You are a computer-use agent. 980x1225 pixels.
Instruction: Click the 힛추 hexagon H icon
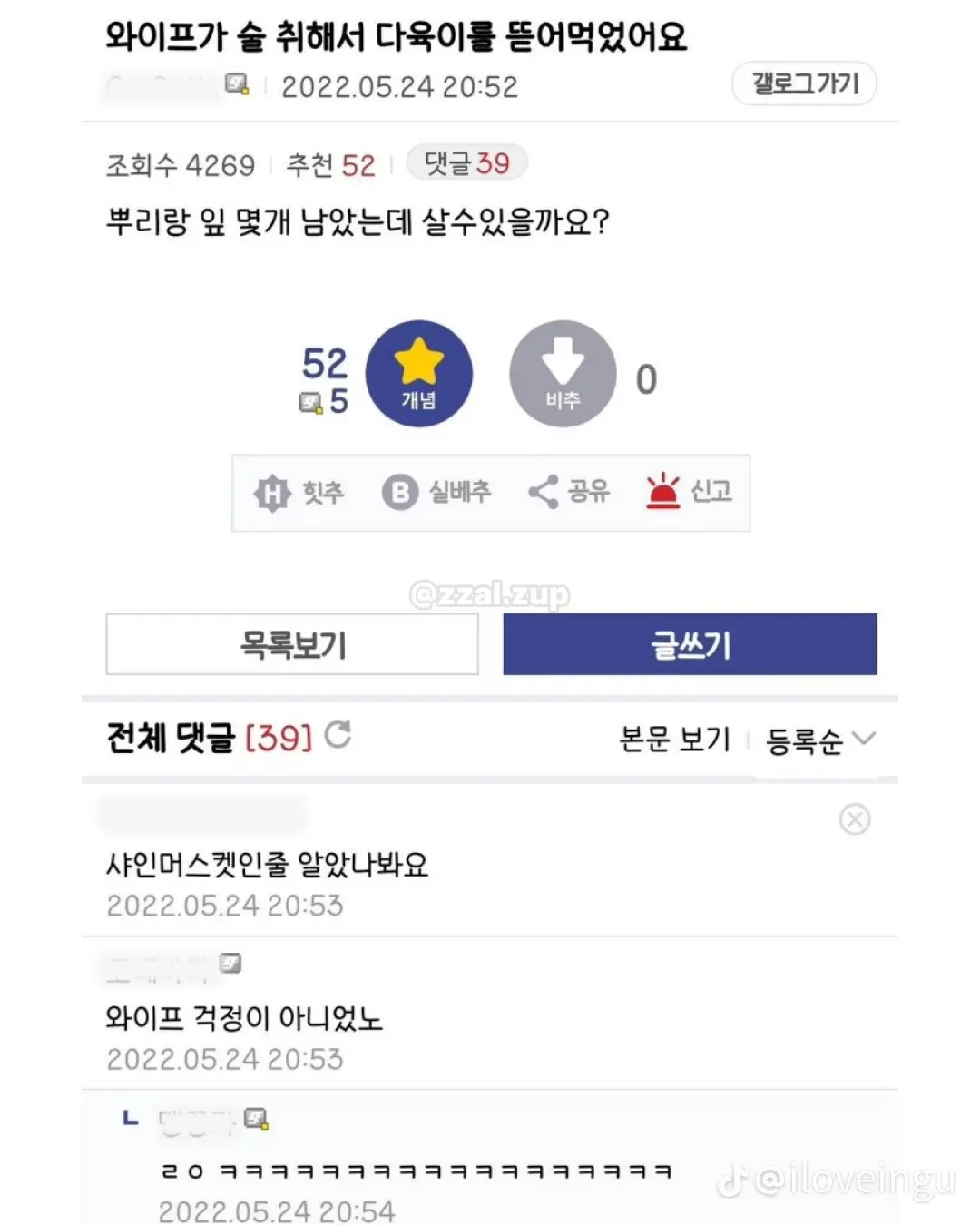click(x=272, y=493)
